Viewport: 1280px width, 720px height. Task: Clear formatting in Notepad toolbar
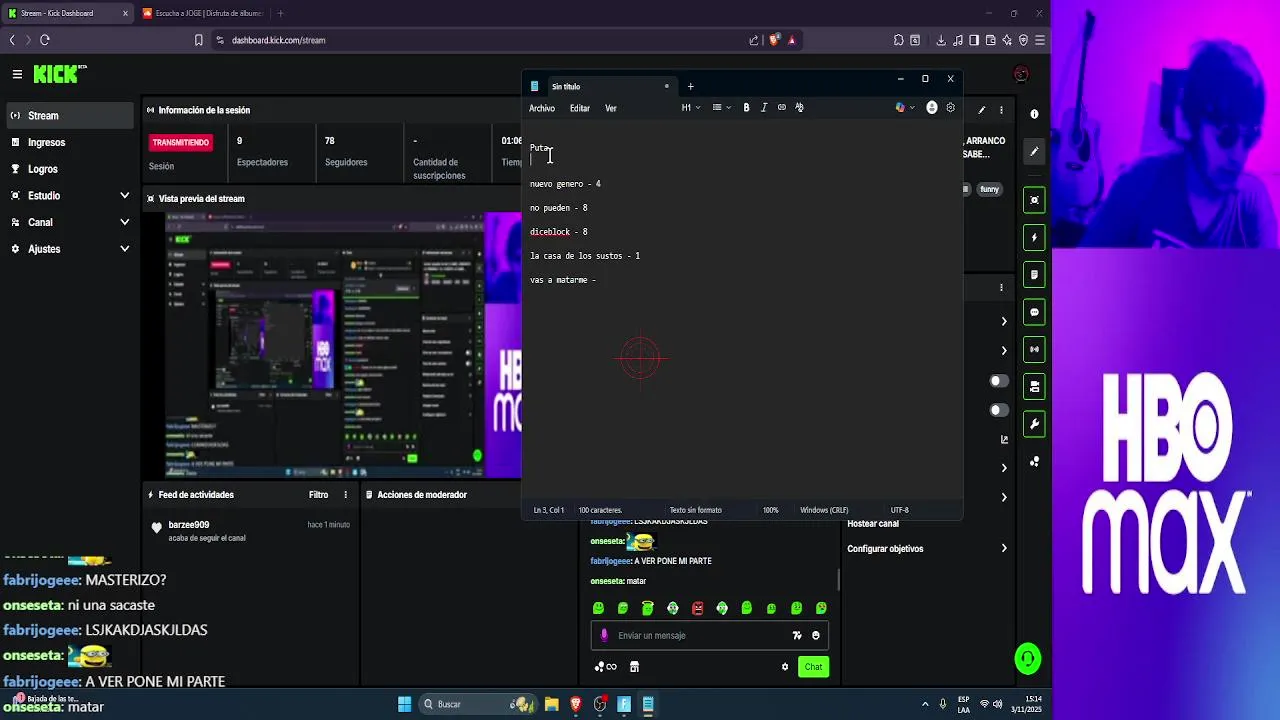pyautogui.click(x=799, y=108)
